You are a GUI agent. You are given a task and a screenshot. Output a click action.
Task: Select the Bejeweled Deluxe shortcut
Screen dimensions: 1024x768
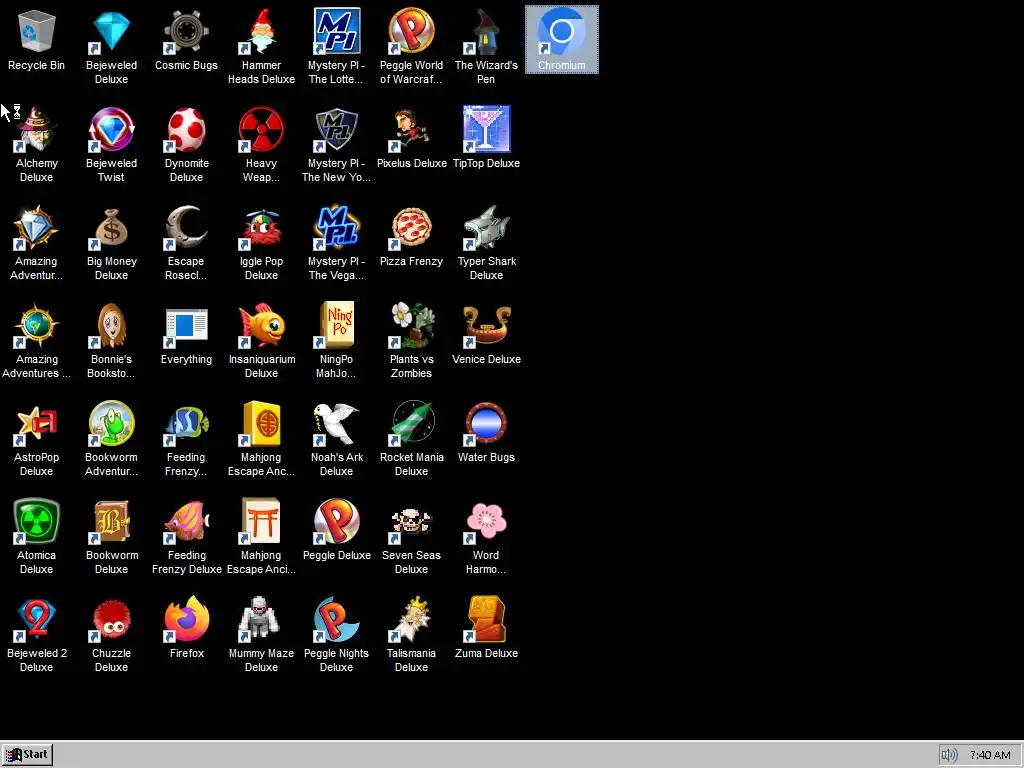click(x=112, y=31)
